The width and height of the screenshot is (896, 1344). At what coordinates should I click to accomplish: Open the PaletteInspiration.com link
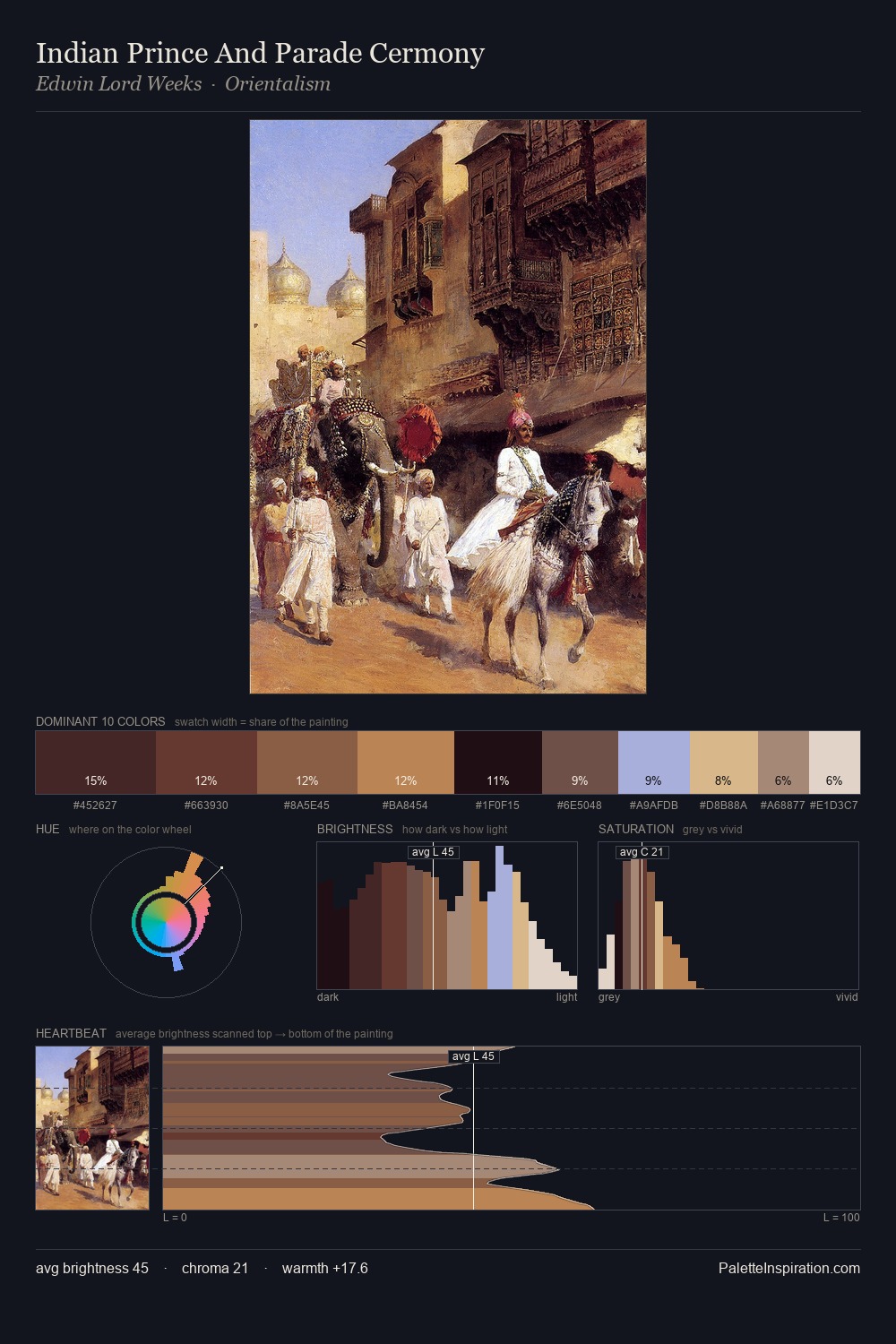[x=789, y=1269]
